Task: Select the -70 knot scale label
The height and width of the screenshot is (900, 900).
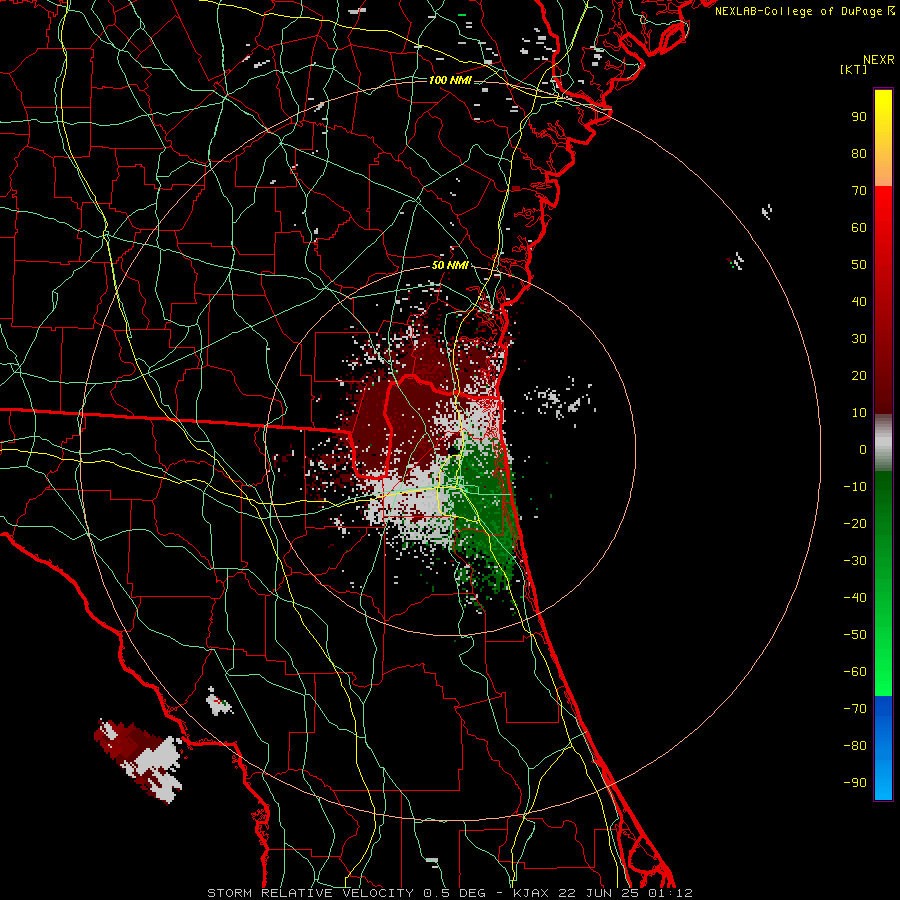Action: (x=855, y=709)
